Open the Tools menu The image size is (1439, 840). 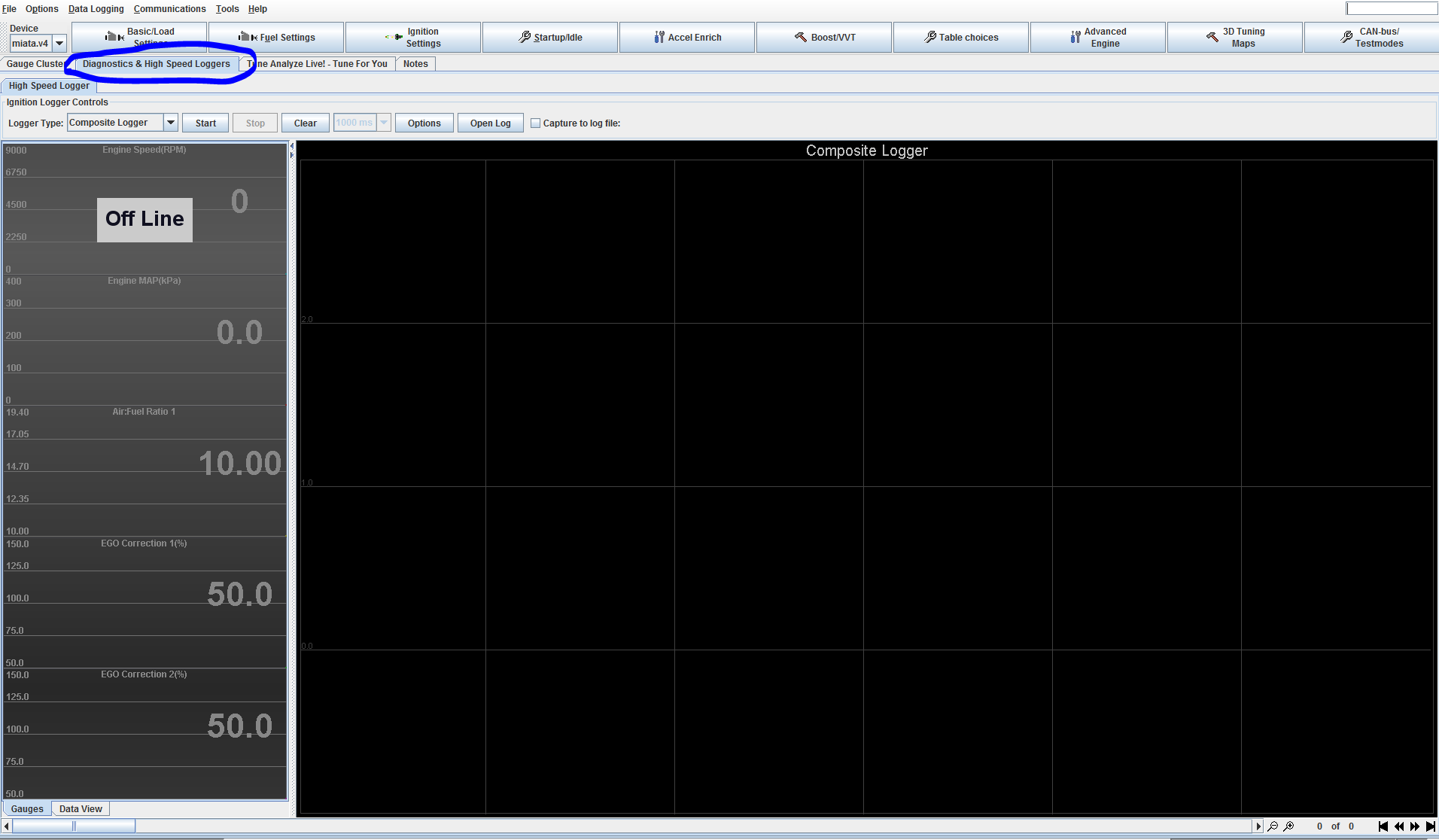[227, 9]
